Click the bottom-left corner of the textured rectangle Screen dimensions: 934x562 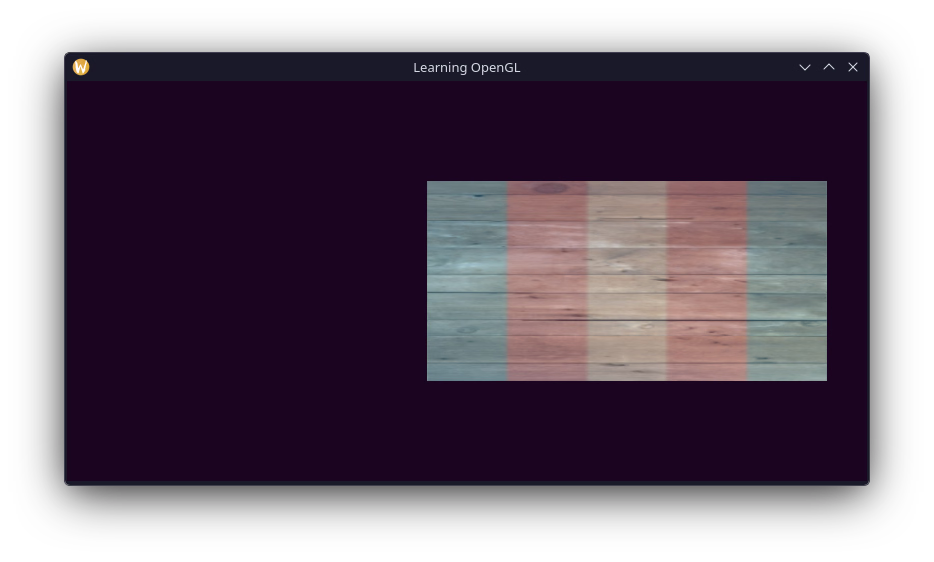coord(429,378)
